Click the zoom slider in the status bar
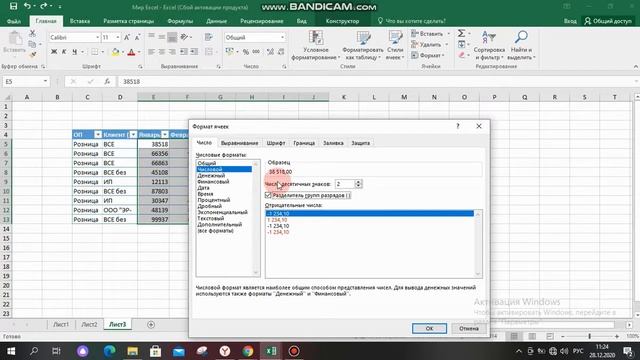640x360 pixels. pyautogui.click(x=589, y=336)
